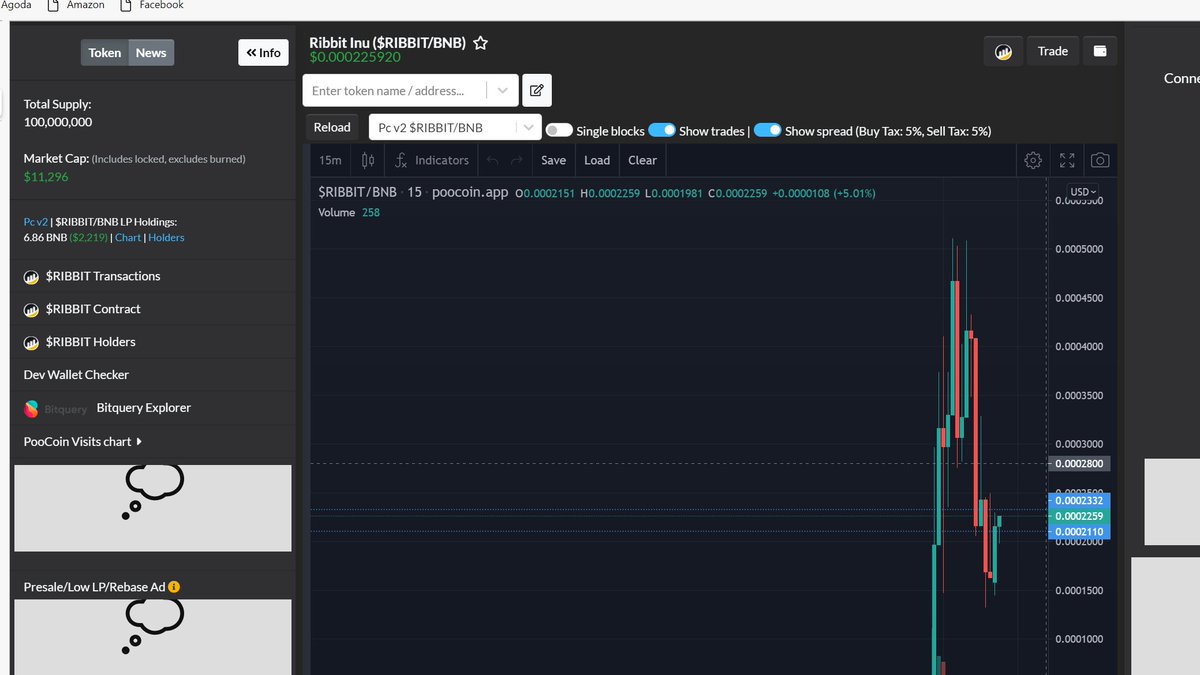This screenshot has height=675, width=1200.
Task: Open the Facebook bookmark
Action: tap(152, 5)
